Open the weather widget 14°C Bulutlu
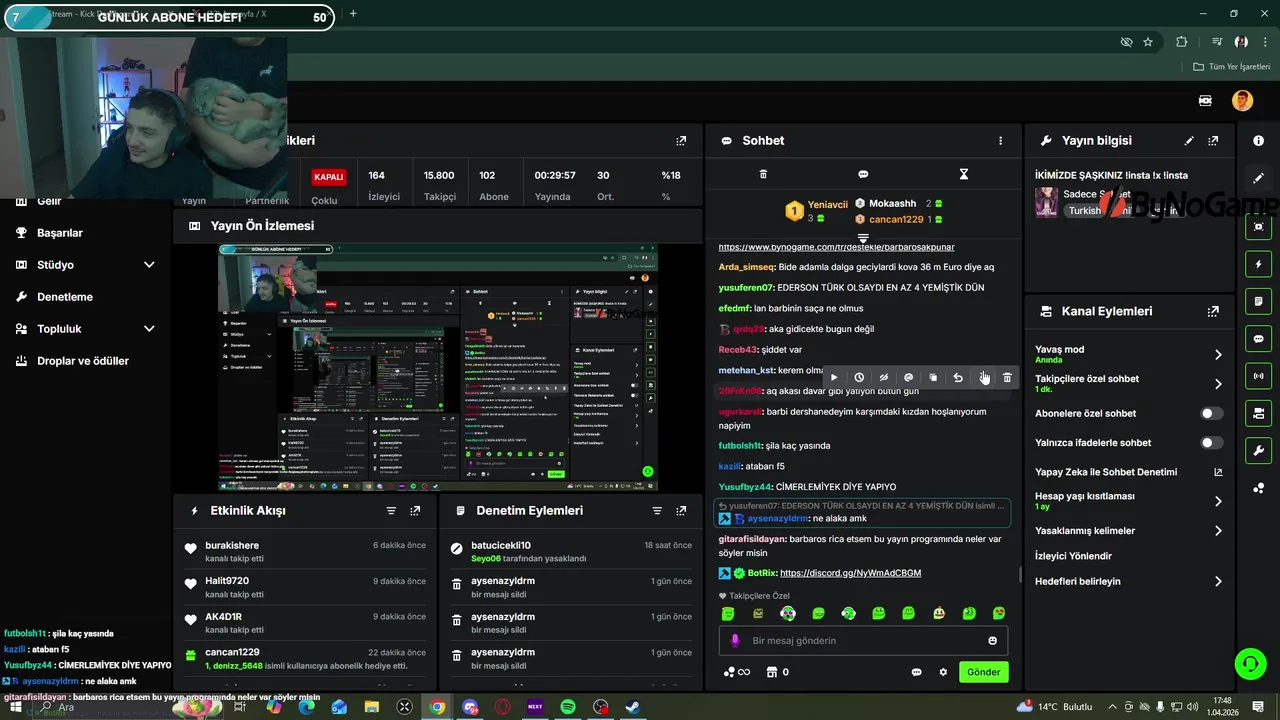 pyautogui.click(x=1056, y=707)
